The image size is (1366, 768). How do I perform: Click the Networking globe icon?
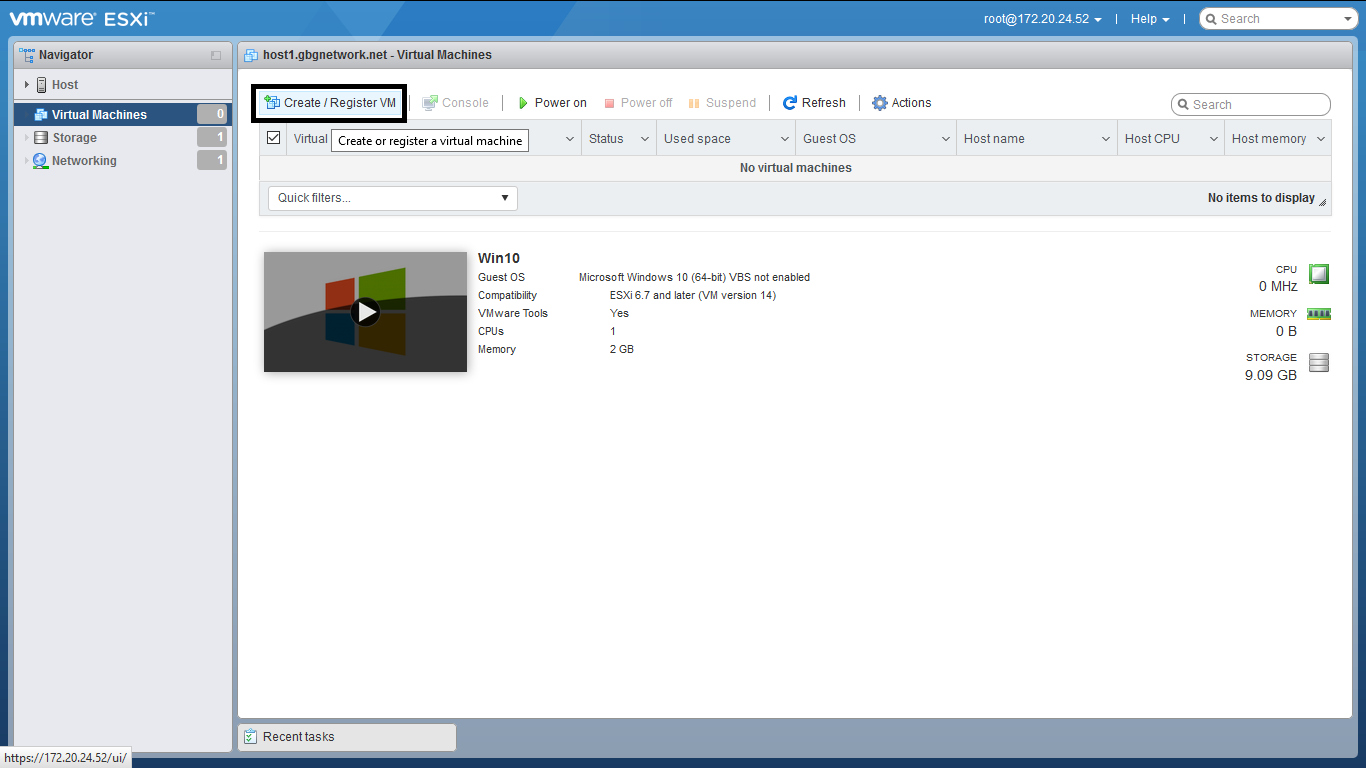(x=40, y=161)
